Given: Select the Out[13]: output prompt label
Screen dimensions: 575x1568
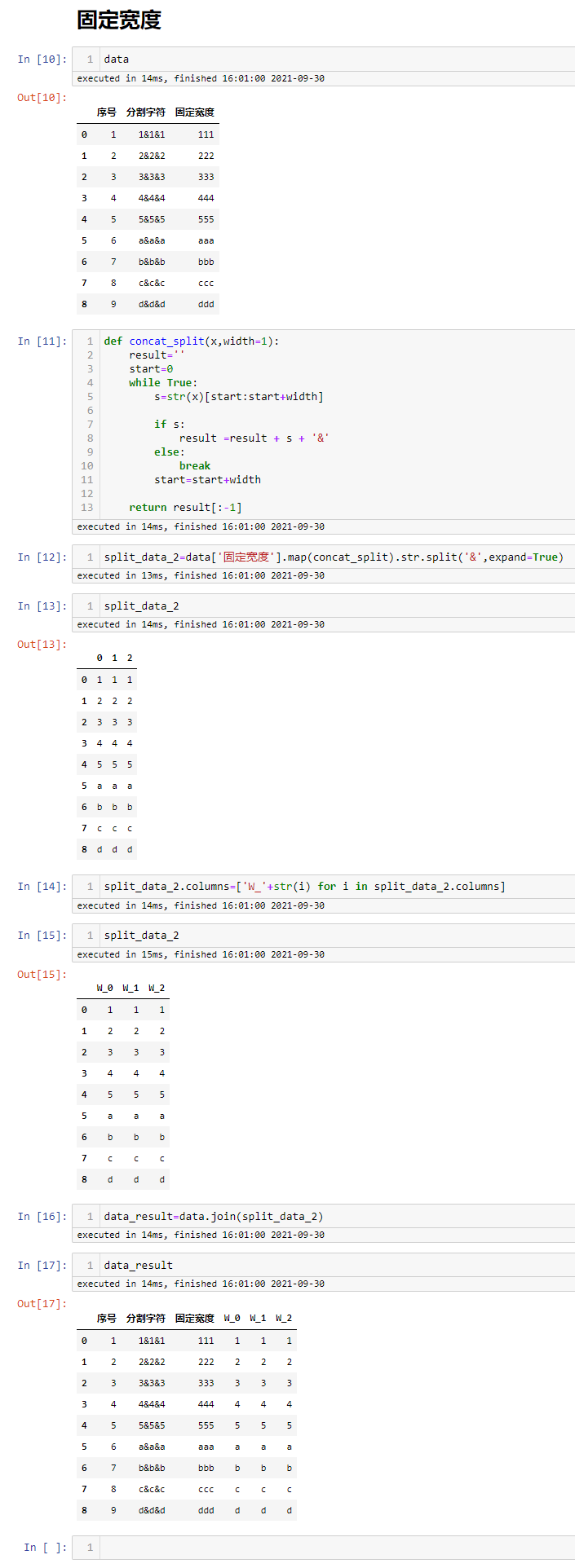Looking at the screenshot, I should tap(42, 645).
